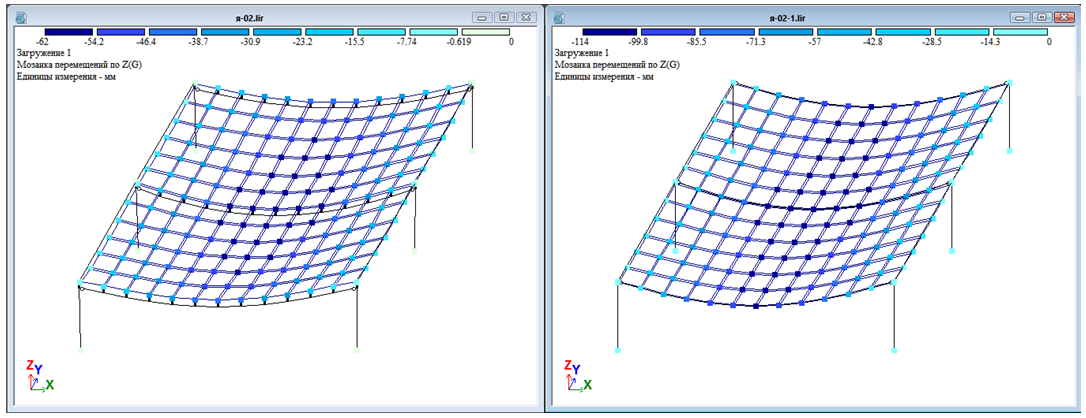Click the legend value -38.7
The height and width of the screenshot is (418, 1086).
[199, 42]
